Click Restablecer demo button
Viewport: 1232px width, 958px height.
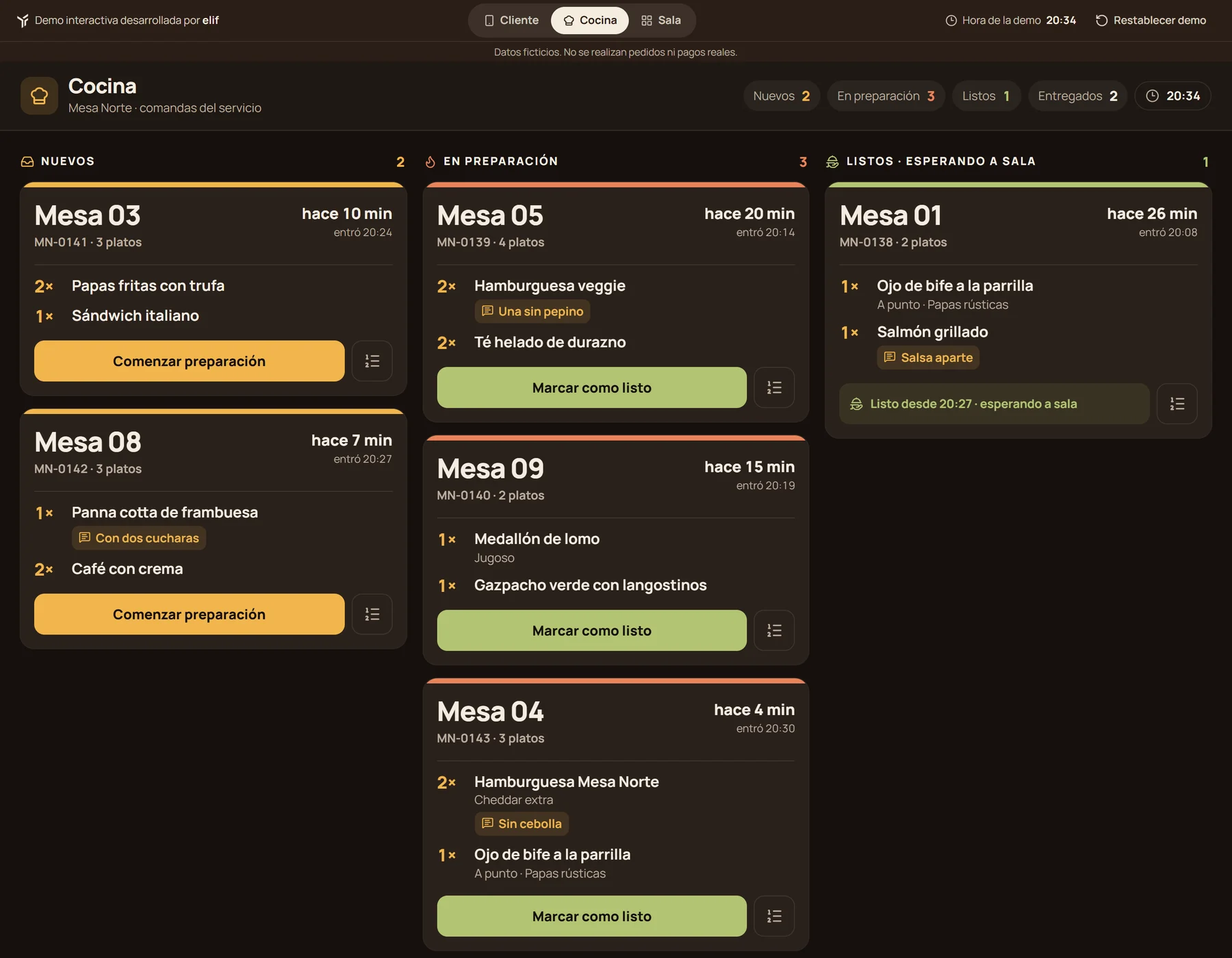point(1151,21)
